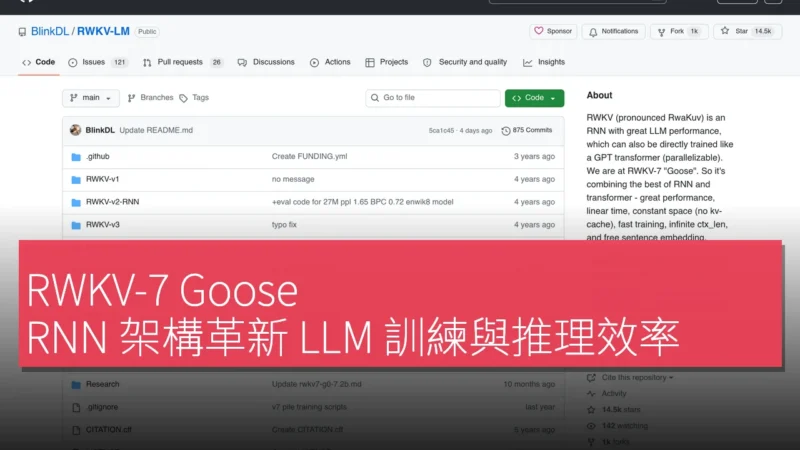This screenshot has width=800, height=450.
Task: Click folder icon of RWKV-v1
Action: tap(76, 180)
